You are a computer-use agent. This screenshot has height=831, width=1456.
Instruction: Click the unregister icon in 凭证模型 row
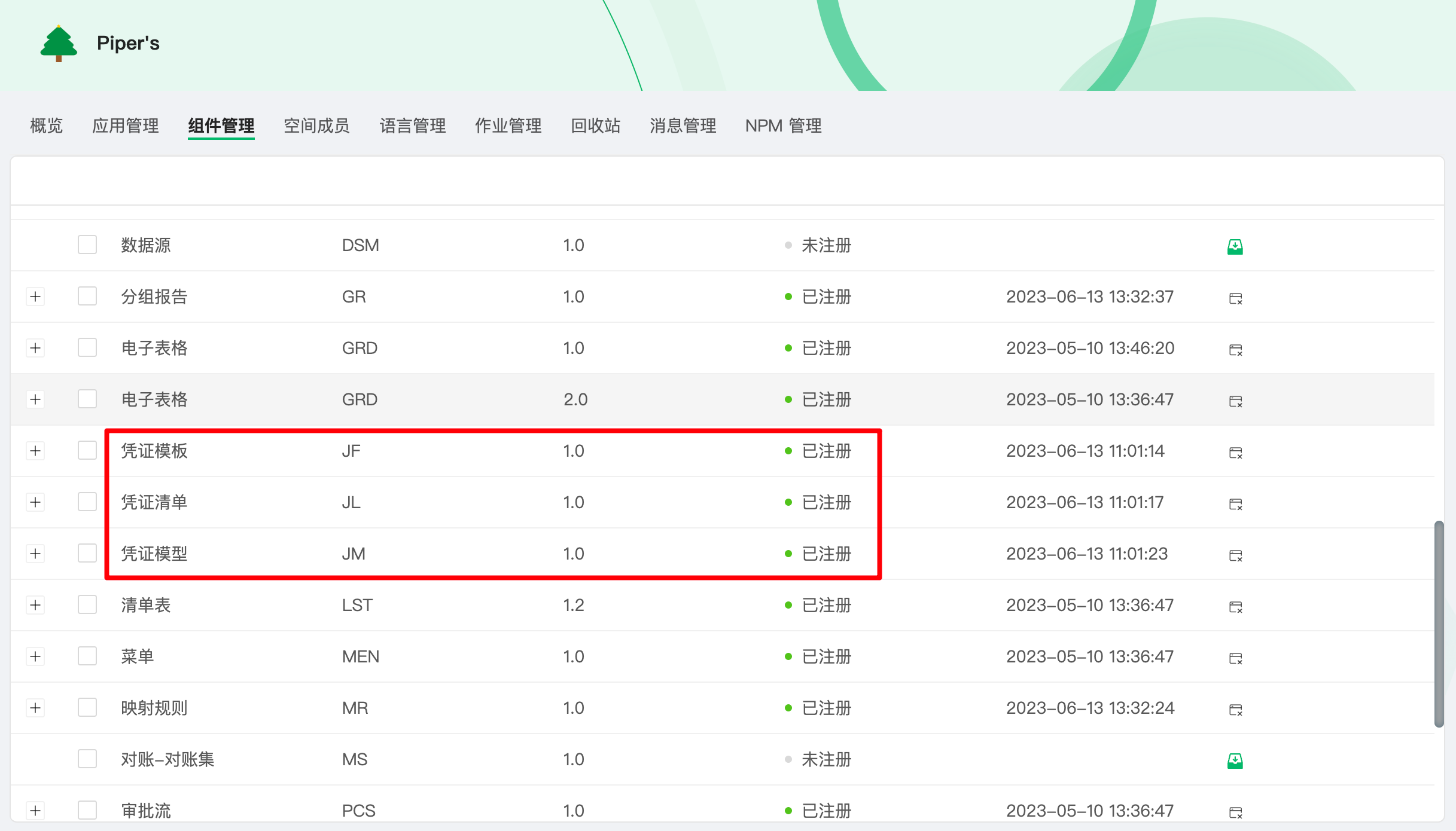(1235, 555)
